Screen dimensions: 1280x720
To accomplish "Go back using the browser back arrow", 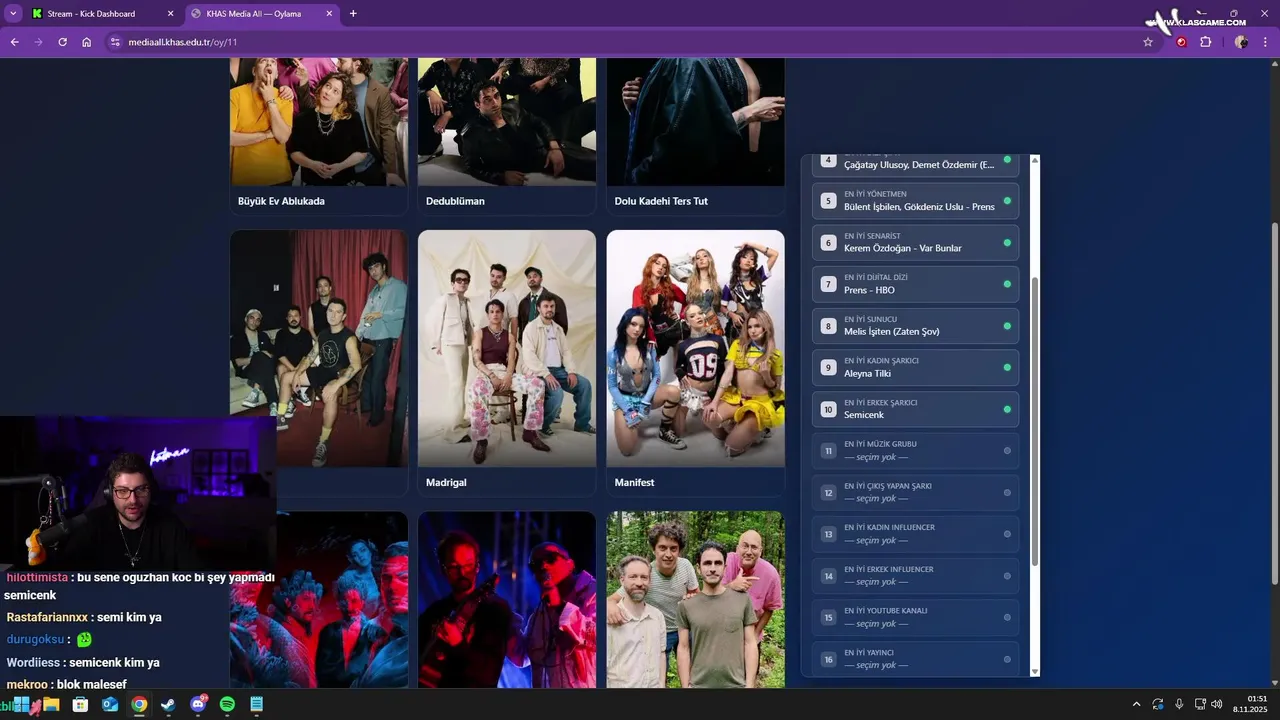I will 15,42.
